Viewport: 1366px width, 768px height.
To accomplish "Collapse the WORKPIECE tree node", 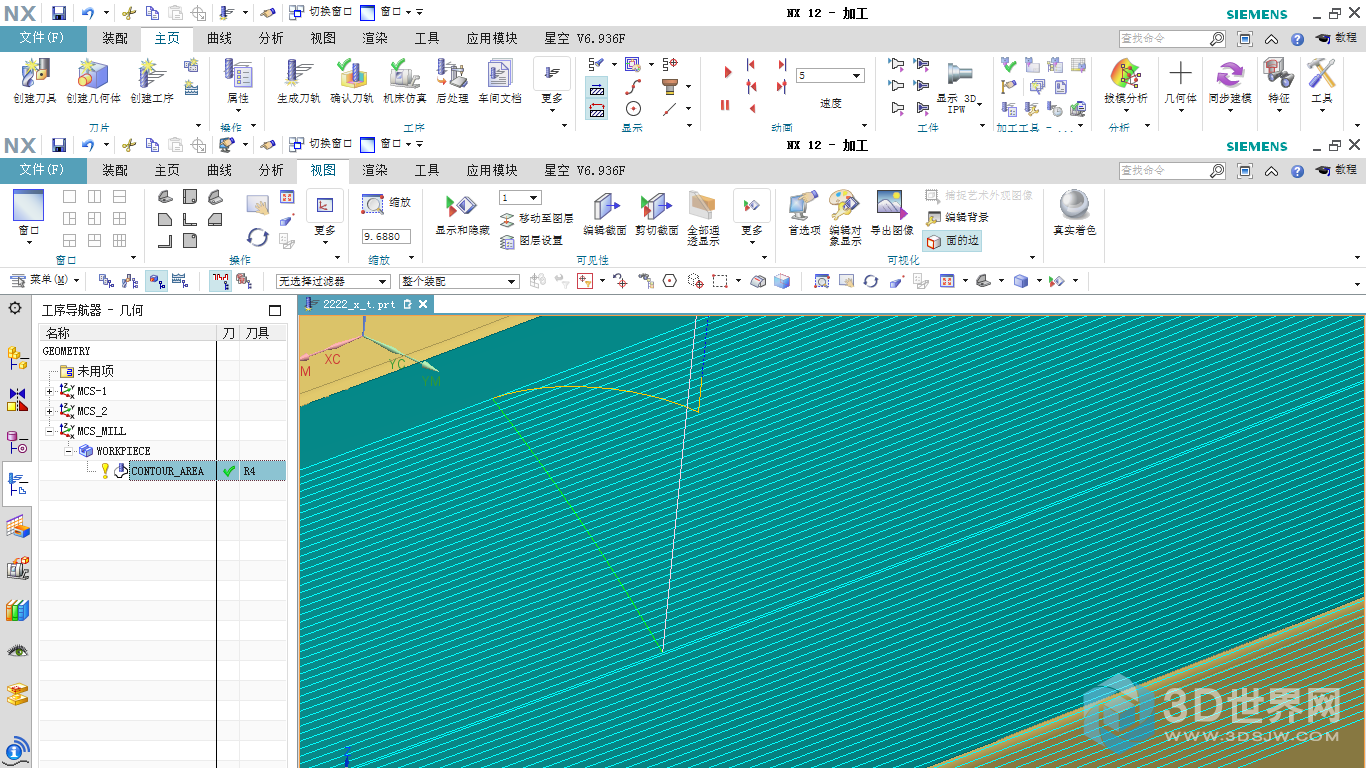I will [69, 451].
